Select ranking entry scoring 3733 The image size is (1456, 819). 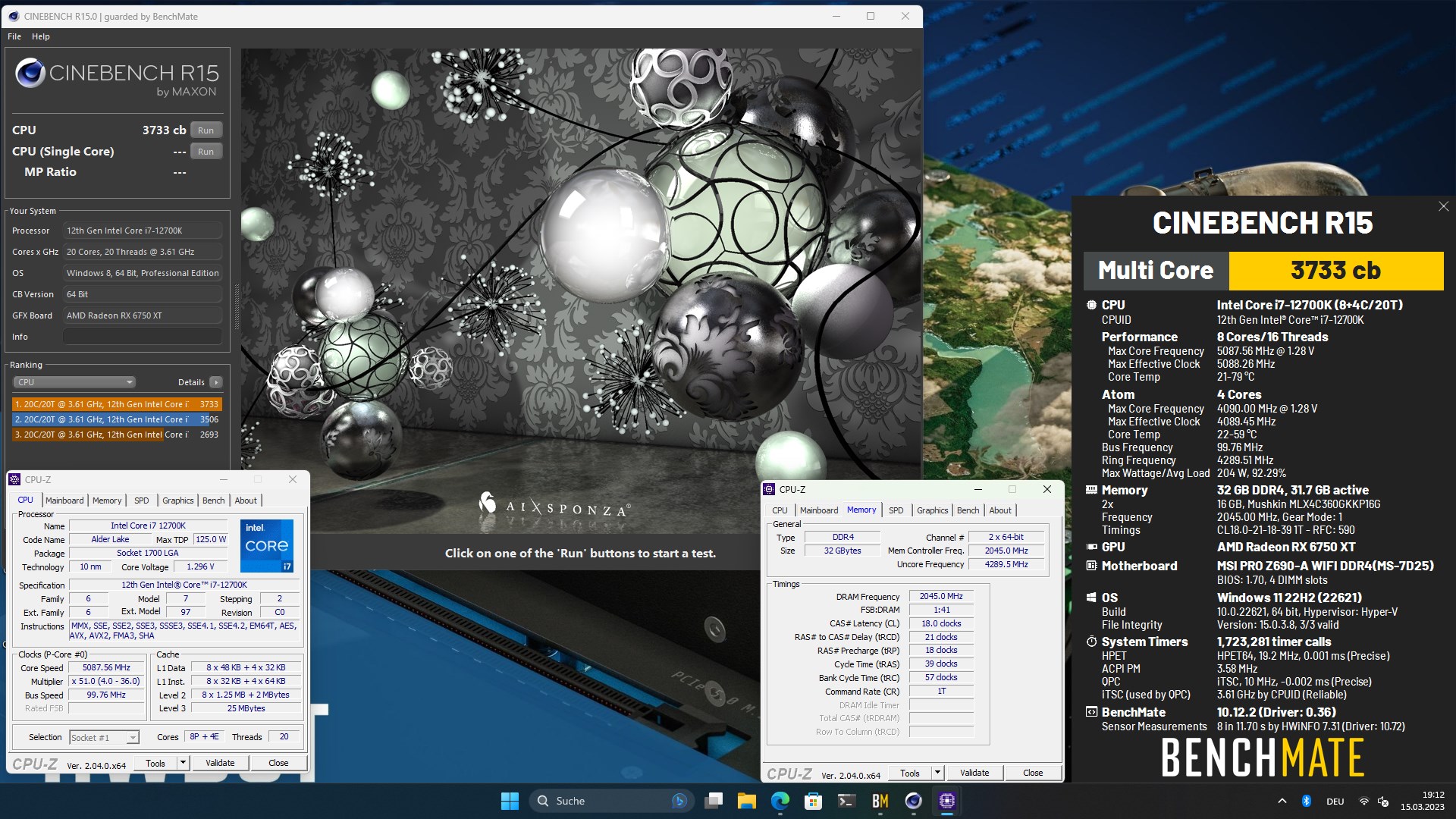click(117, 404)
